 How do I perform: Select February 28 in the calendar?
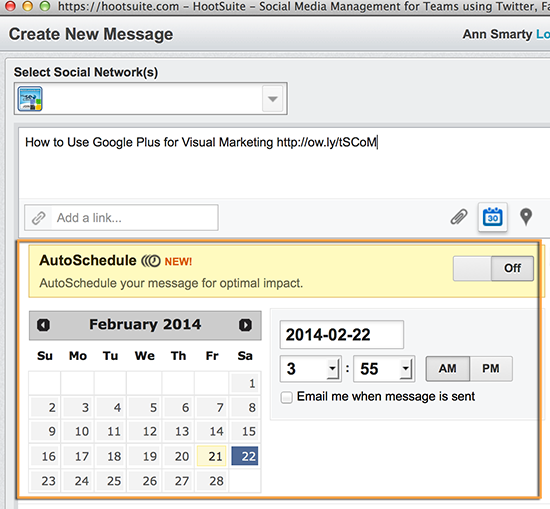tap(212, 481)
